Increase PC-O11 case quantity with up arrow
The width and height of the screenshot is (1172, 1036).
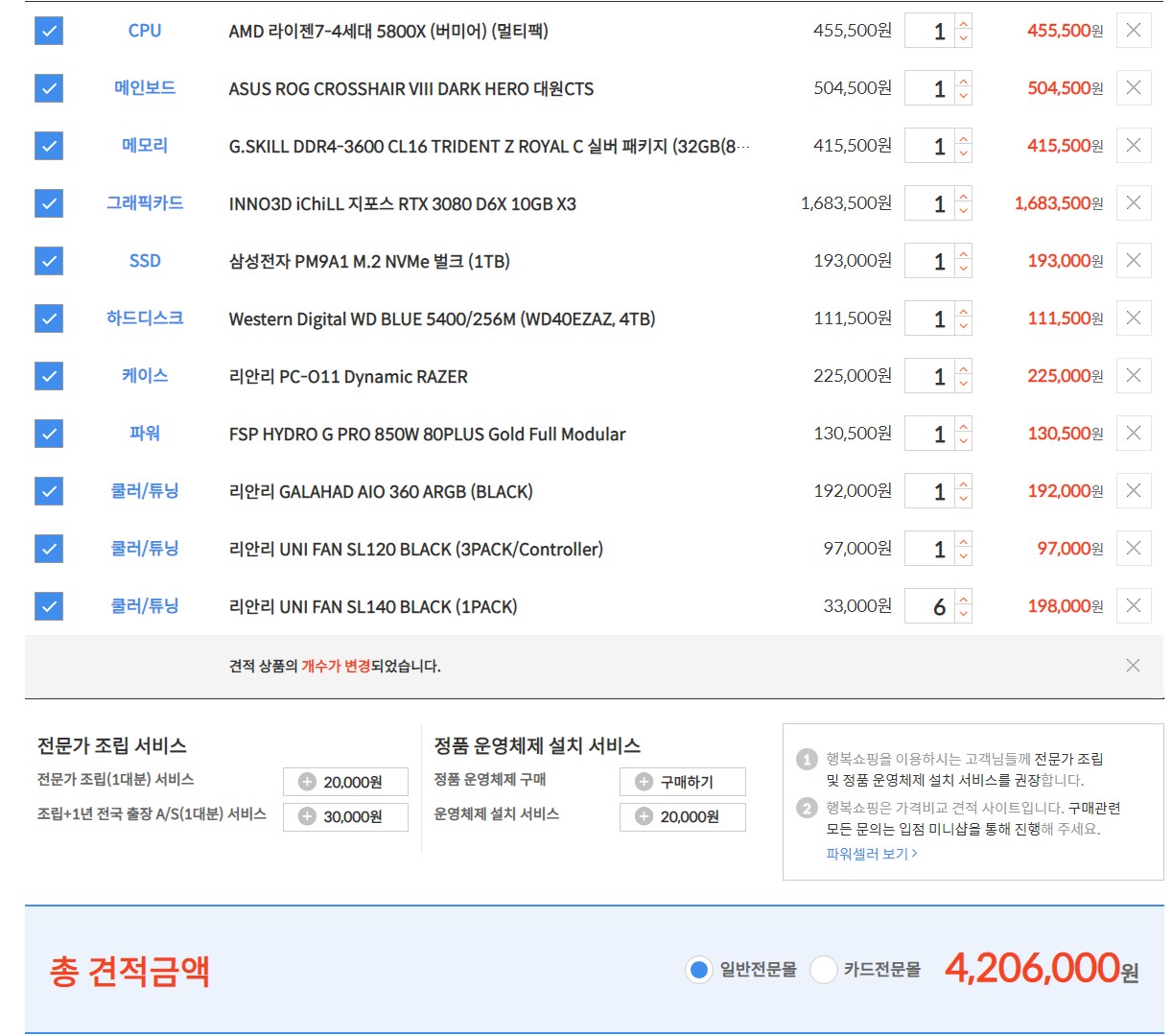964,367
